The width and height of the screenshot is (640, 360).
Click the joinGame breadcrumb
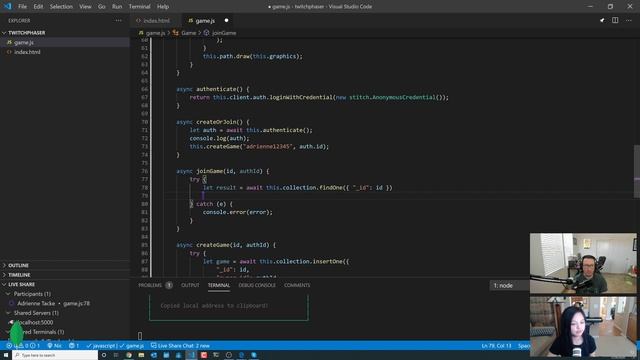220,33
